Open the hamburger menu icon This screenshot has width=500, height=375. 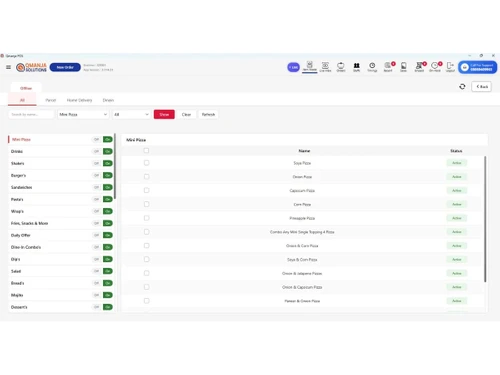click(x=8, y=67)
